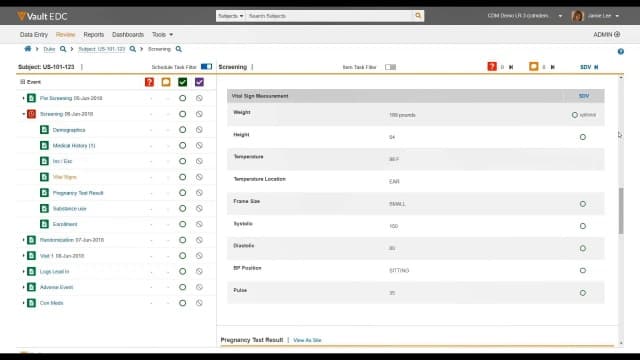Click the Search Subjects input field

point(329,16)
